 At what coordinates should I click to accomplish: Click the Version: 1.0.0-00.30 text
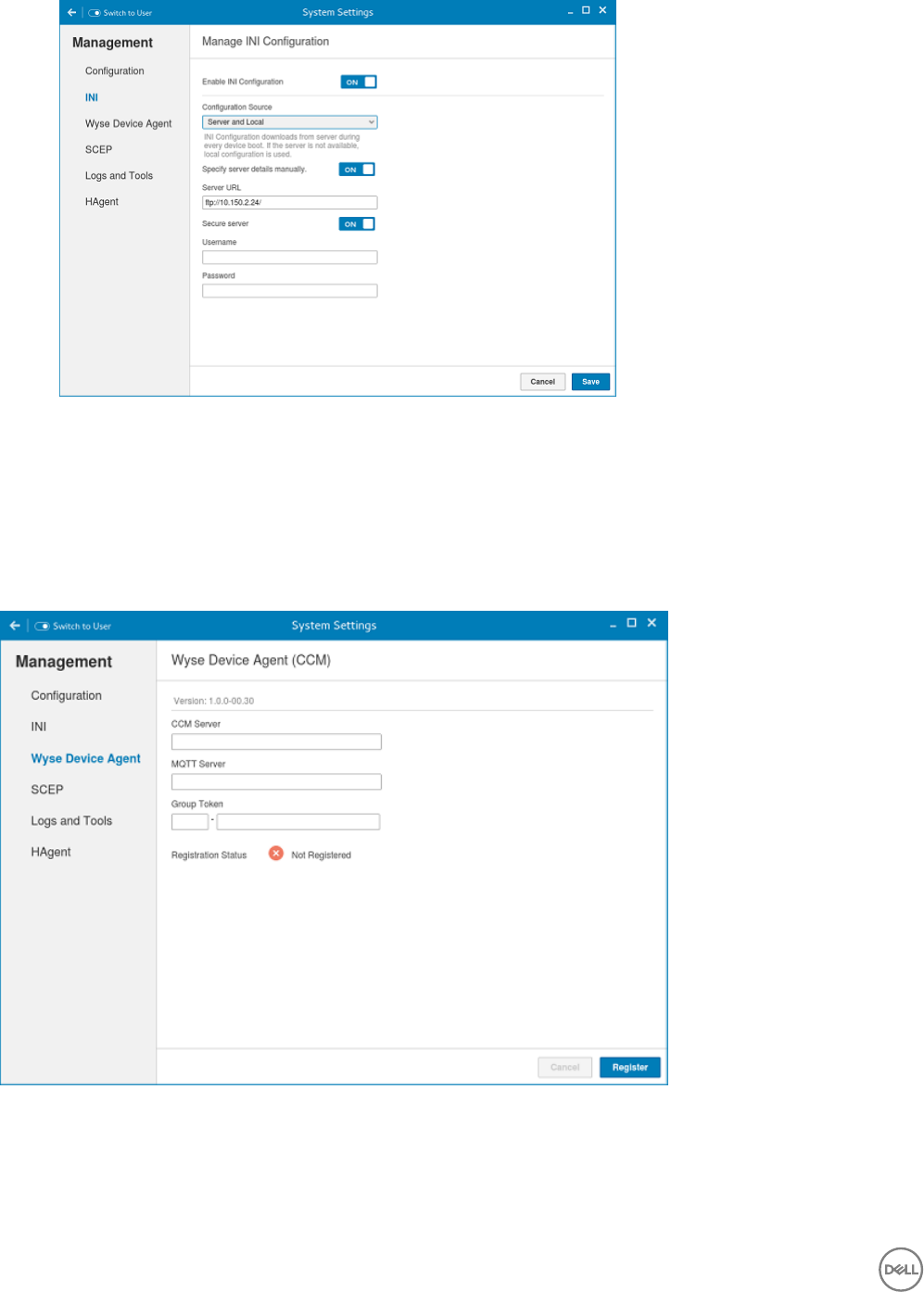click(214, 702)
